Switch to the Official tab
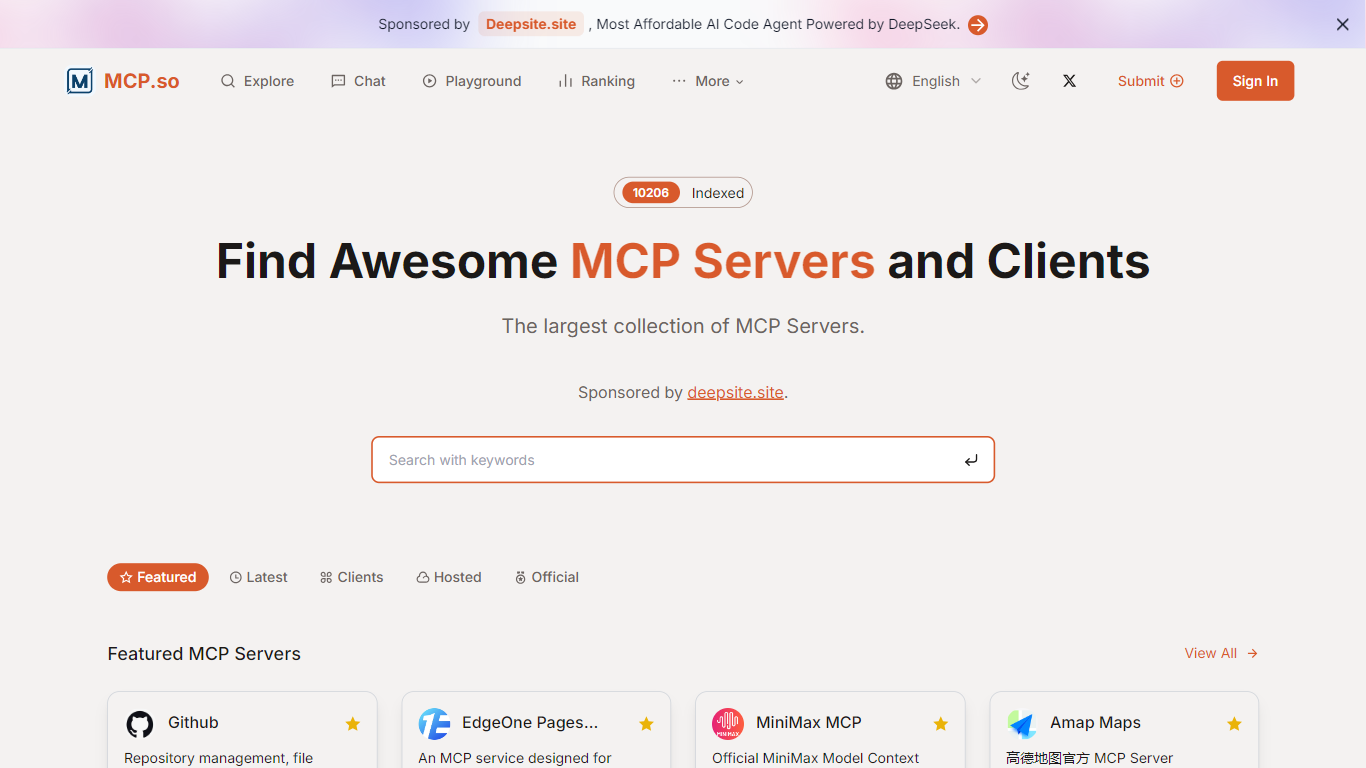The height and width of the screenshot is (768, 1366). click(x=547, y=577)
